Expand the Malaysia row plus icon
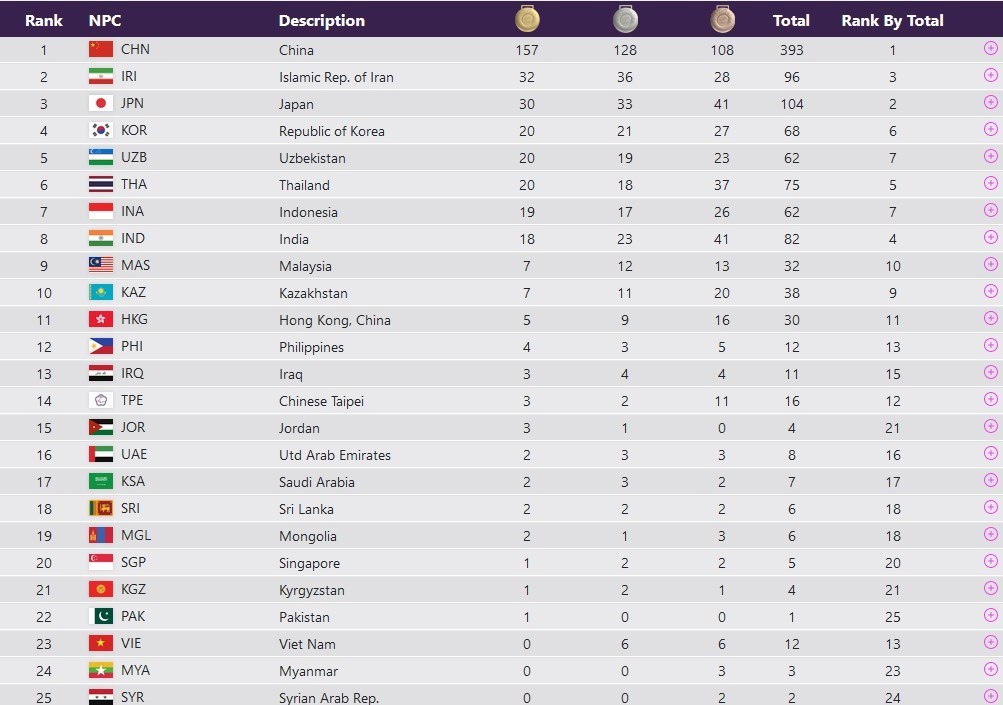1003x705 pixels. click(x=991, y=264)
